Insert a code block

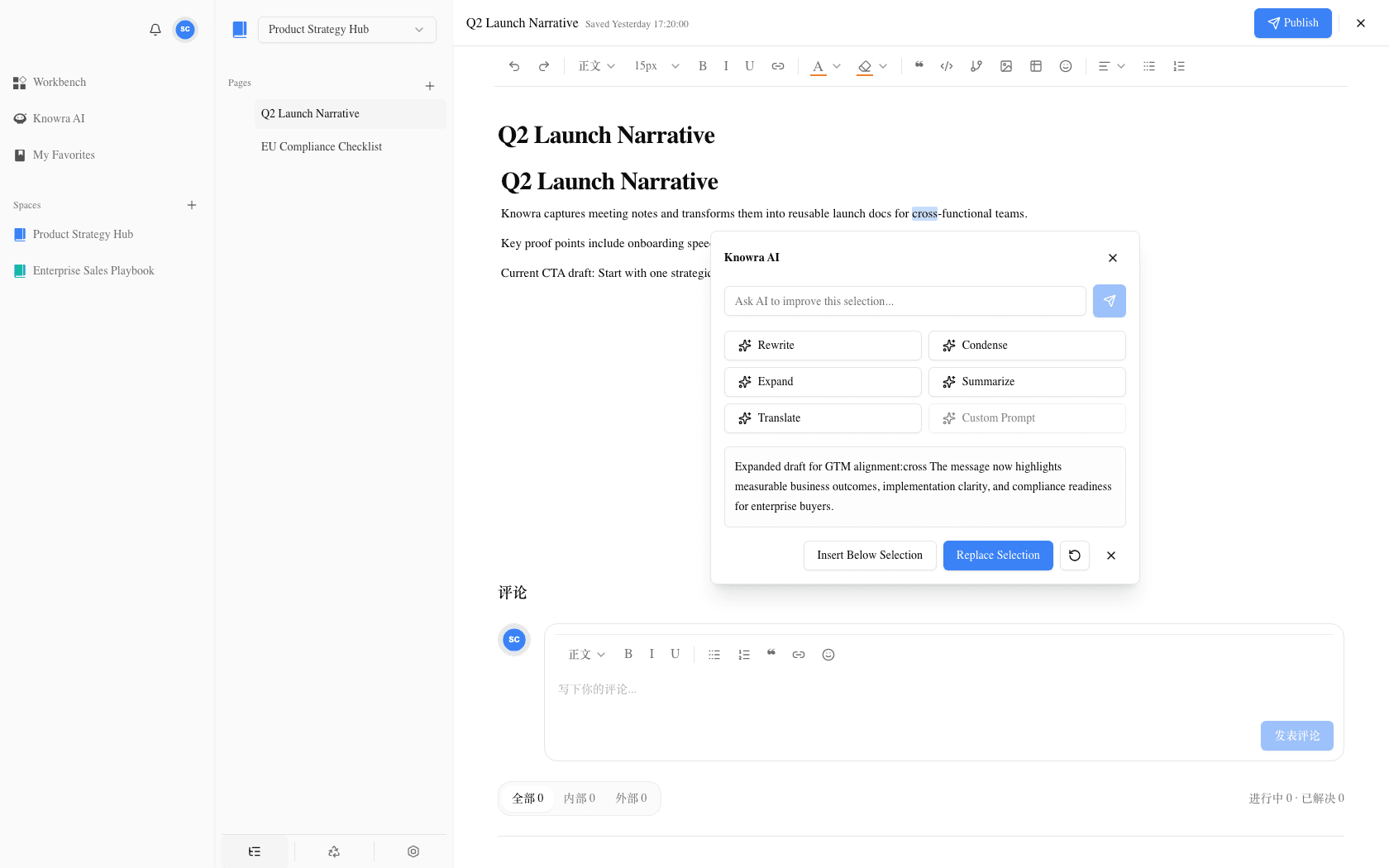pyautogui.click(x=947, y=66)
